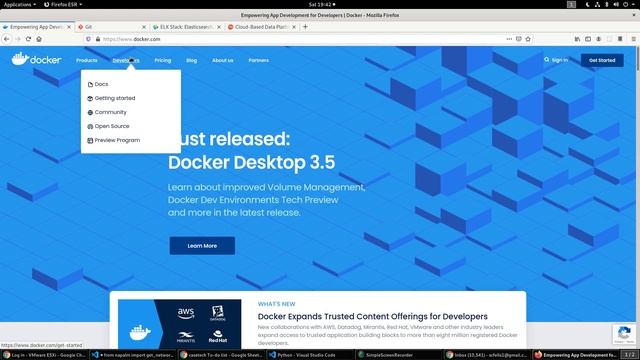The image size is (640, 360).
Task: Open the Products nav menu
Action: 87,60
